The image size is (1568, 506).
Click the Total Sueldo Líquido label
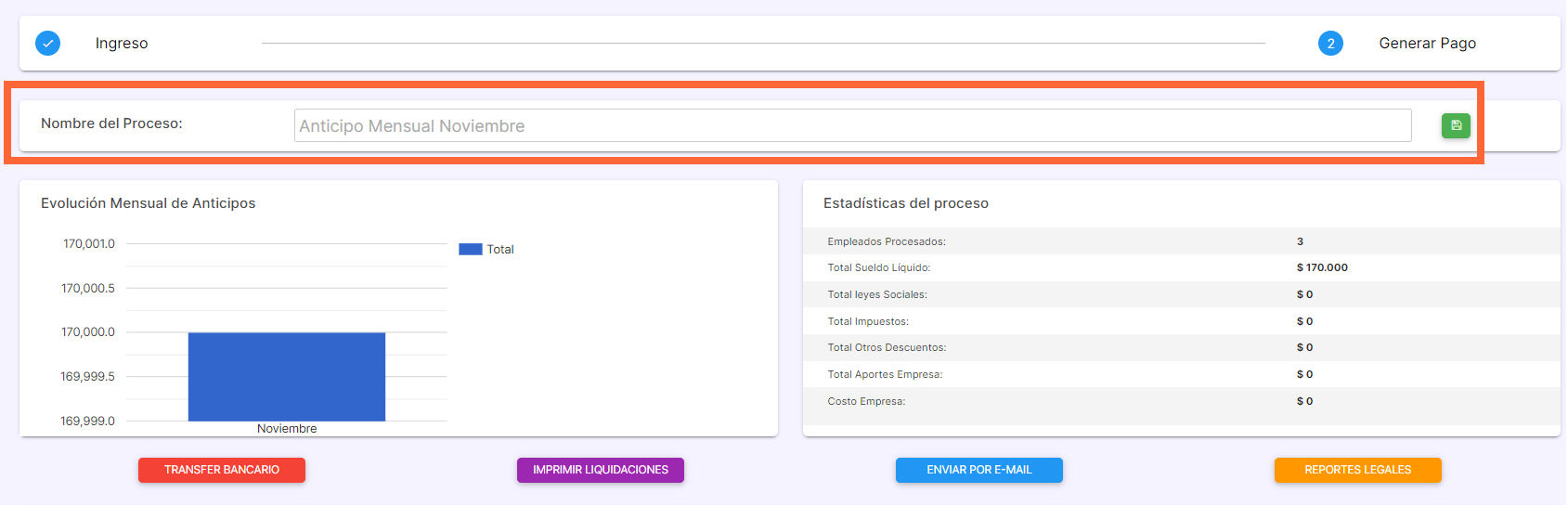879,267
